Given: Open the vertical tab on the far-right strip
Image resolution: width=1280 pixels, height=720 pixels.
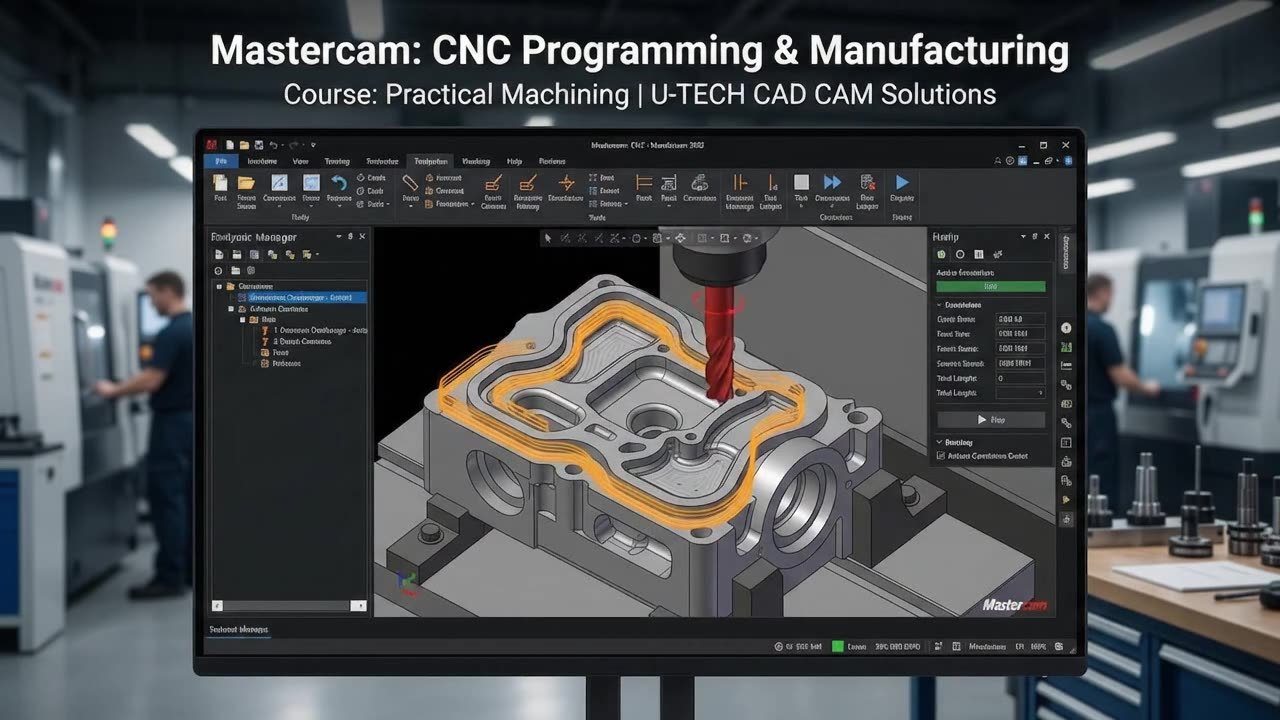Looking at the screenshot, I should tap(1065, 252).
